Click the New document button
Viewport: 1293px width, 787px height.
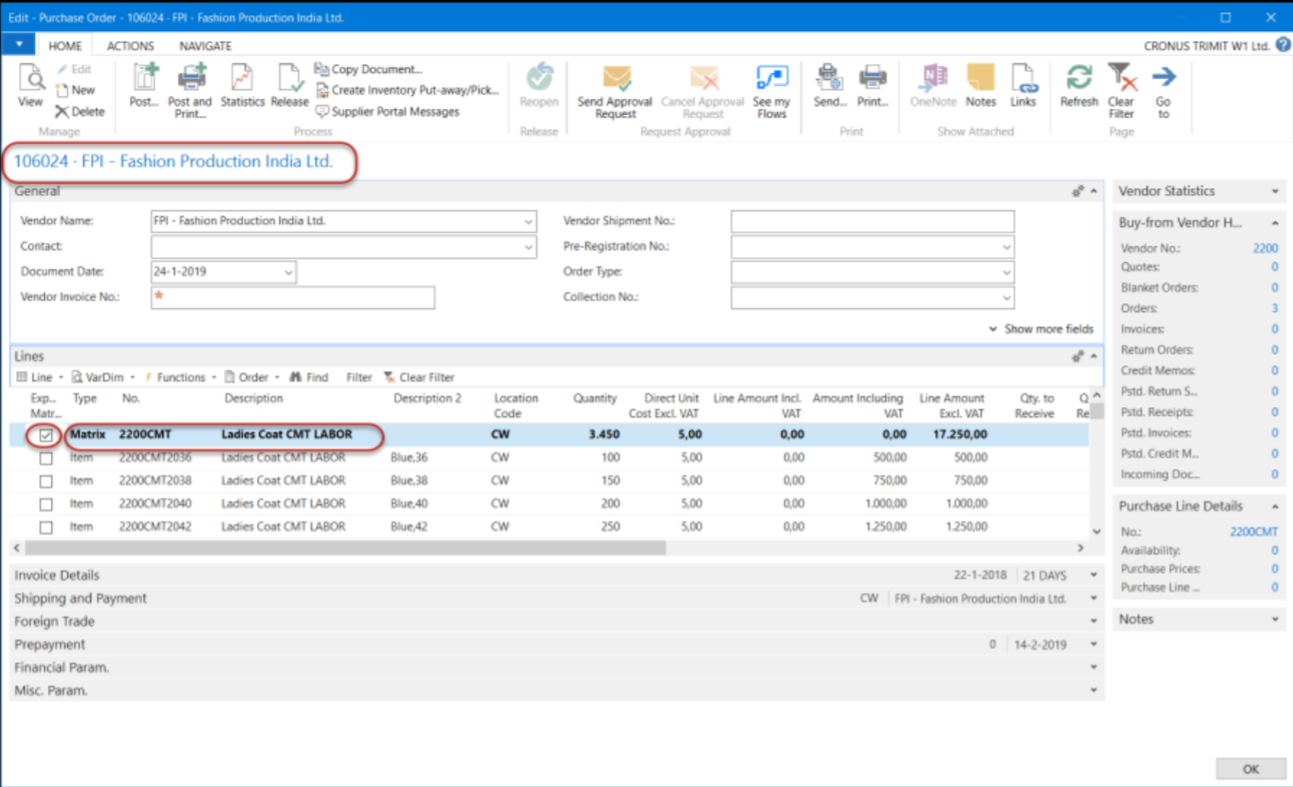coord(75,90)
